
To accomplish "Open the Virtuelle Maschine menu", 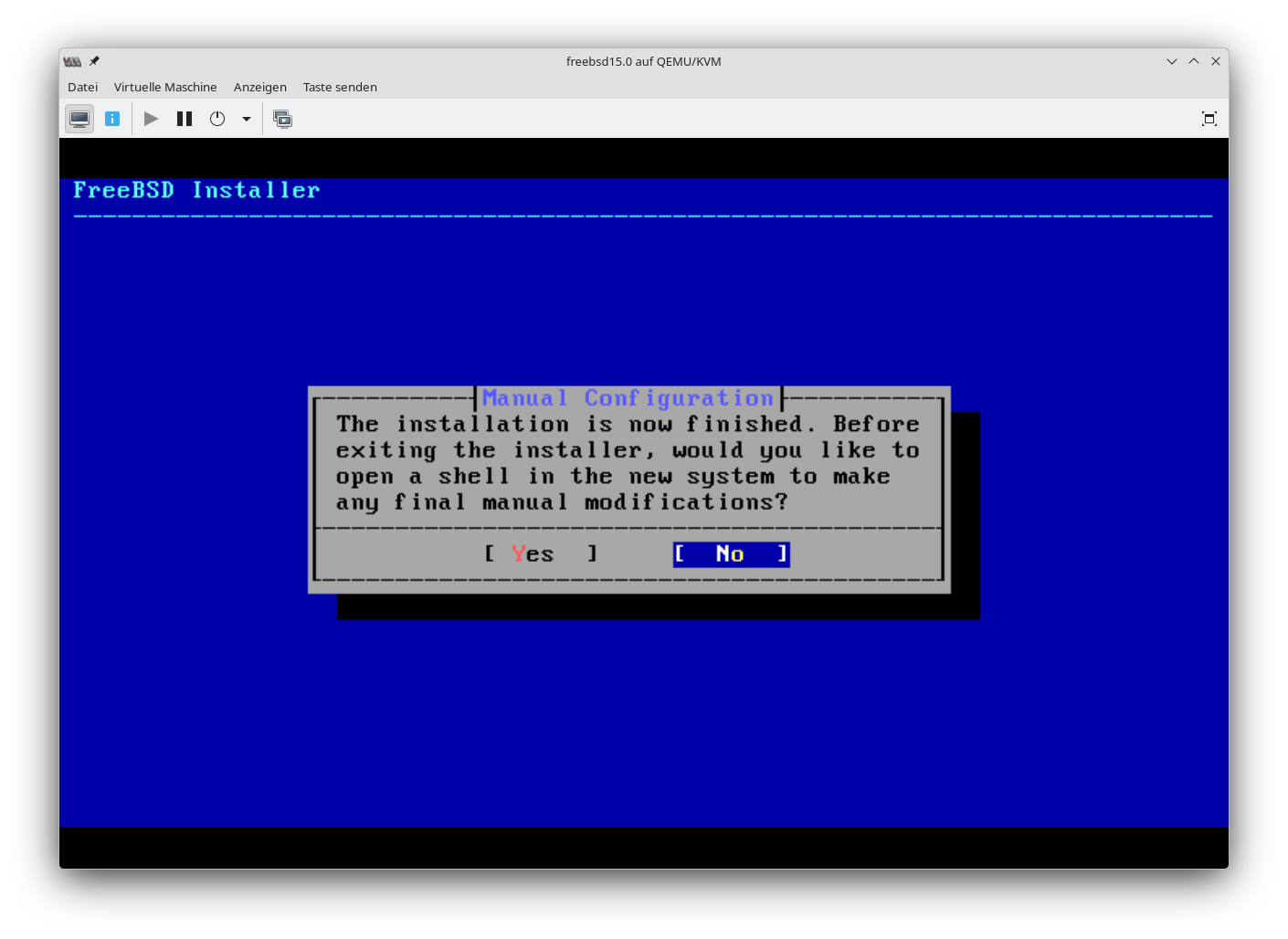I will coord(165,88).
